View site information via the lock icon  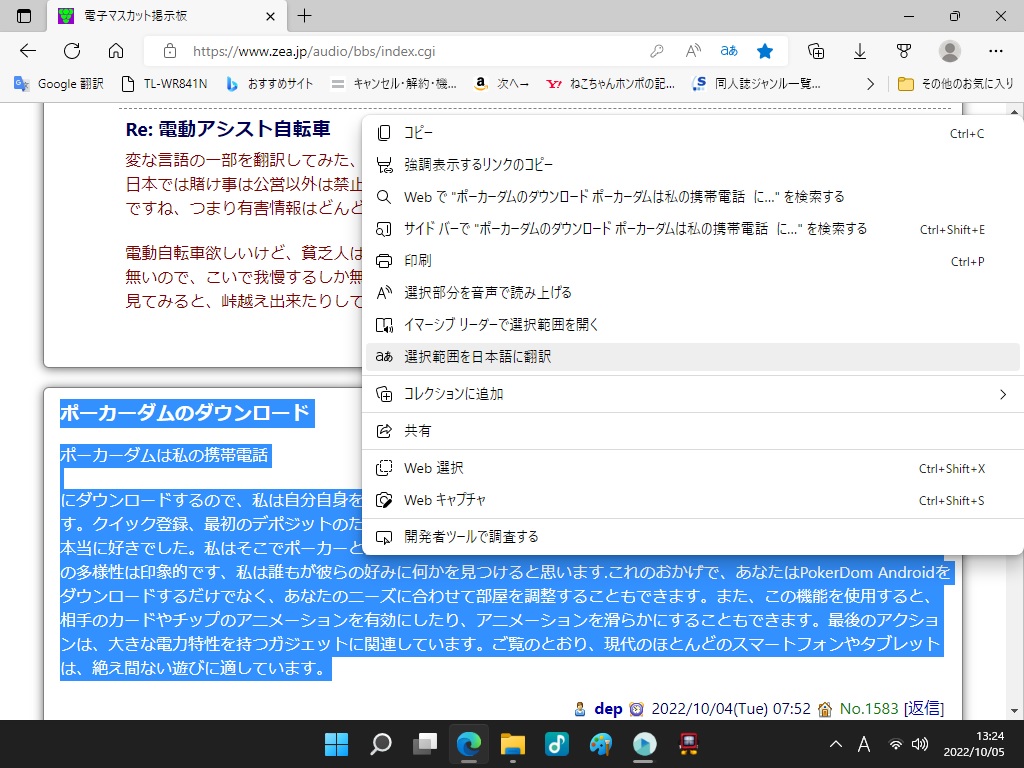[x=170, y=51]
